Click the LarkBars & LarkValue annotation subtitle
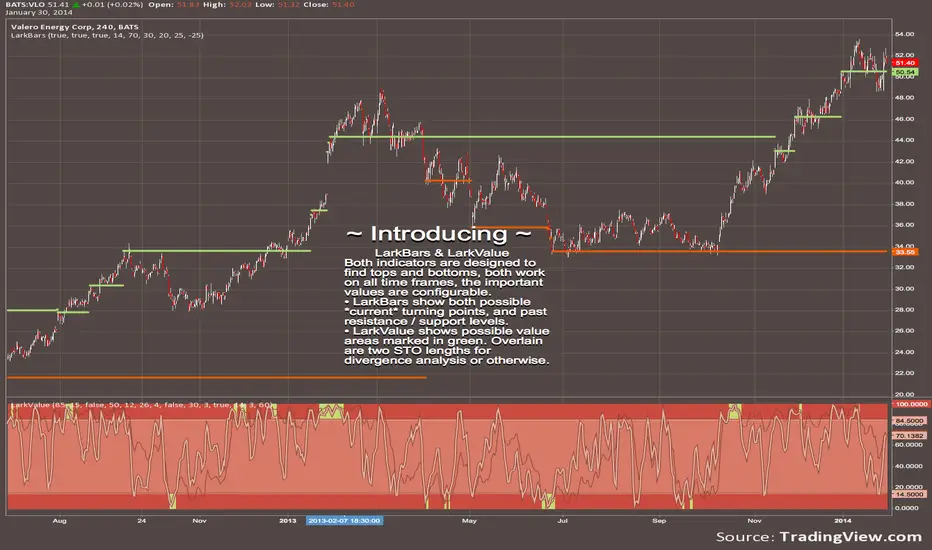932x550 pixels. [x=442, y=253]
